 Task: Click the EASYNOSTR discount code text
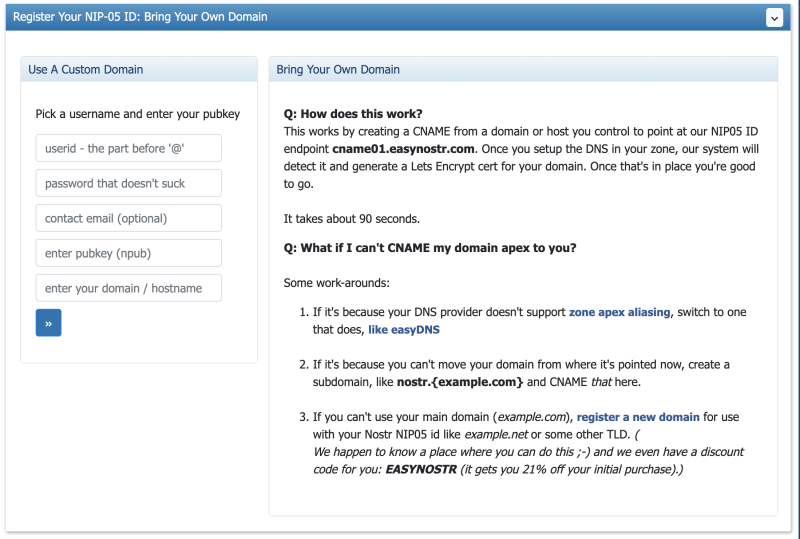pos(421,470)
